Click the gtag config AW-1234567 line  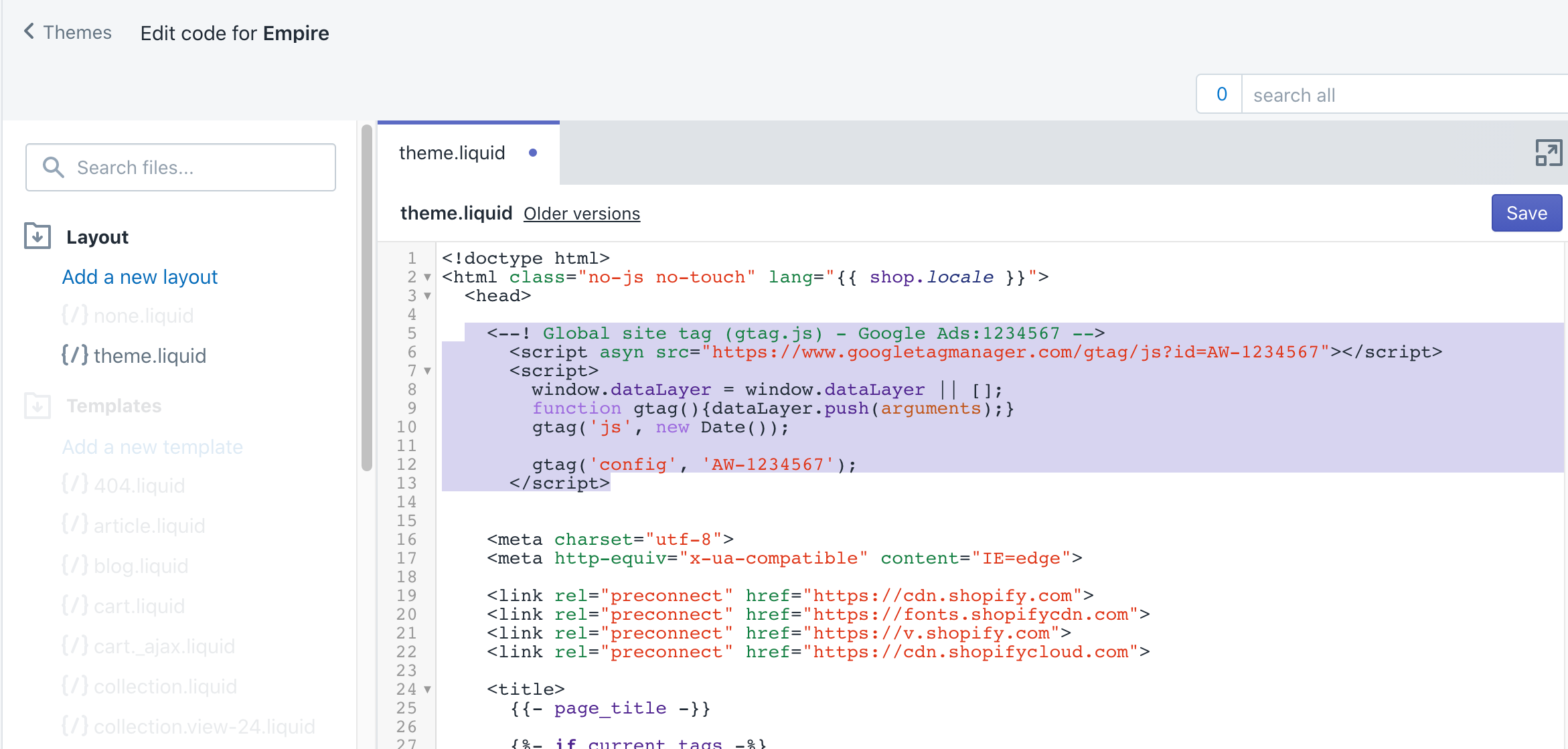694,465
